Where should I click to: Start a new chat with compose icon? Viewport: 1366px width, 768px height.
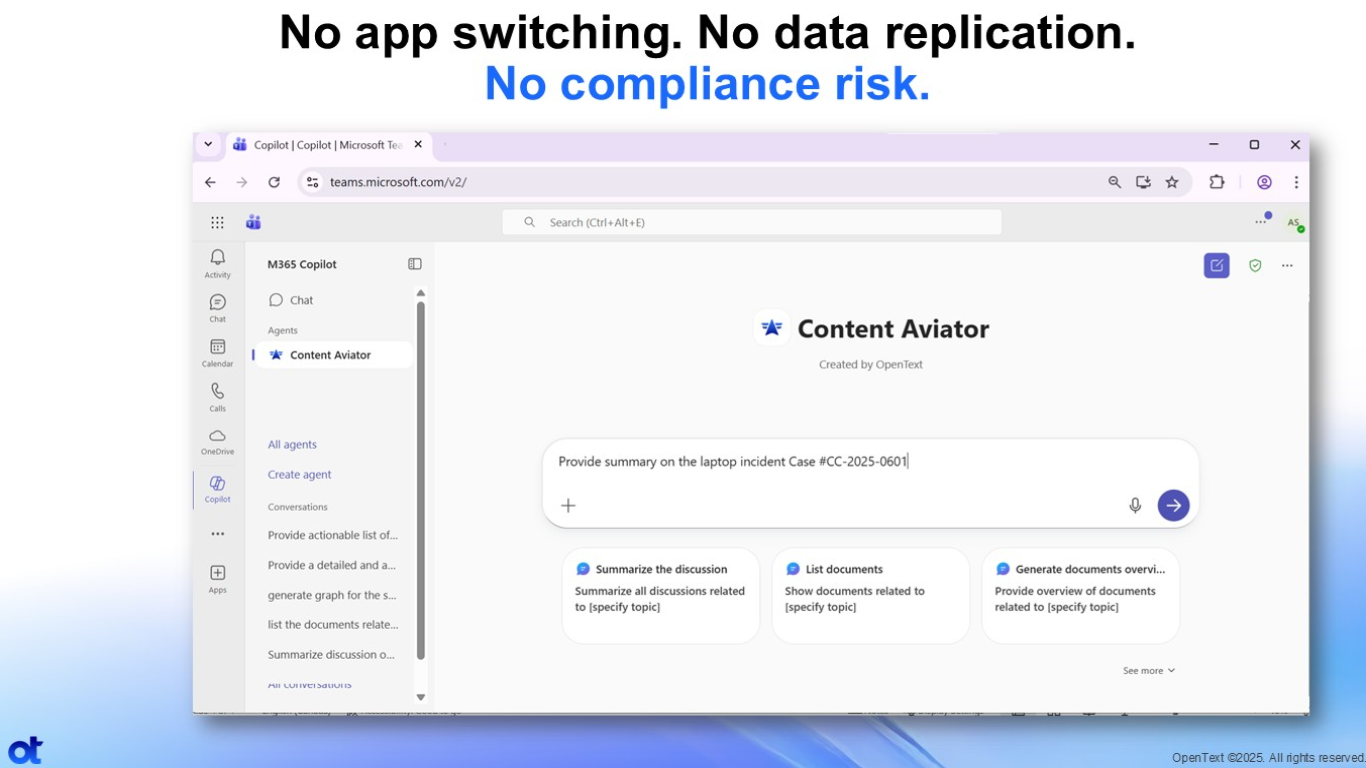1216,265
